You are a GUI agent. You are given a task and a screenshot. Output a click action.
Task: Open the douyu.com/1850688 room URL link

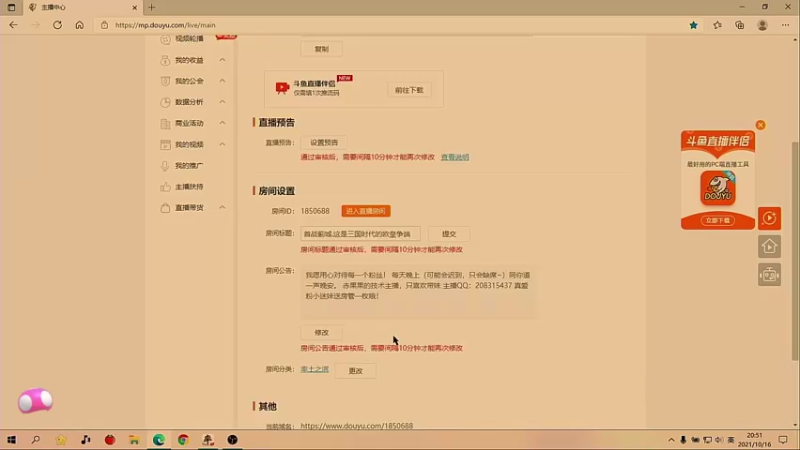click(x=357, y=426)
